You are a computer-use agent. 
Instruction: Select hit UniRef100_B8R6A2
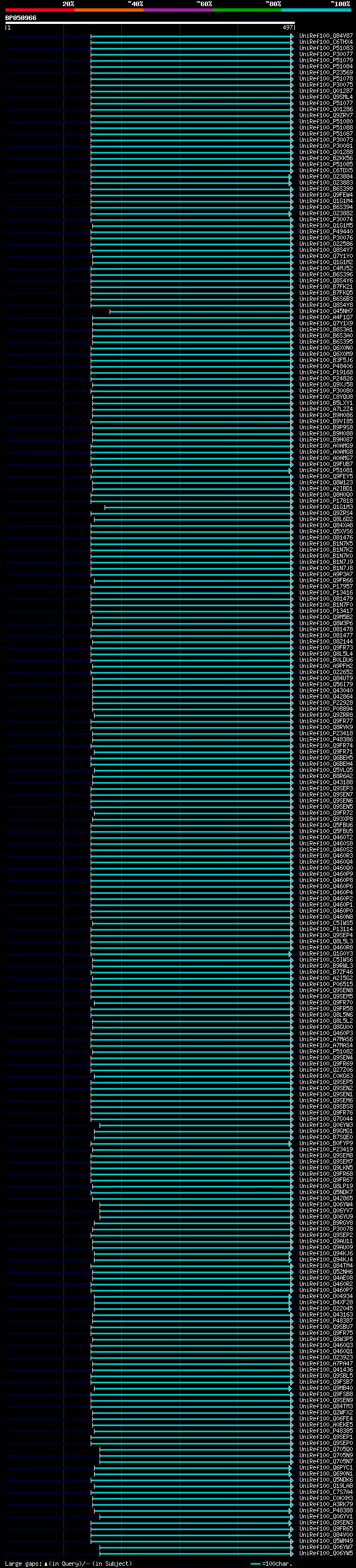click(325, 776)
